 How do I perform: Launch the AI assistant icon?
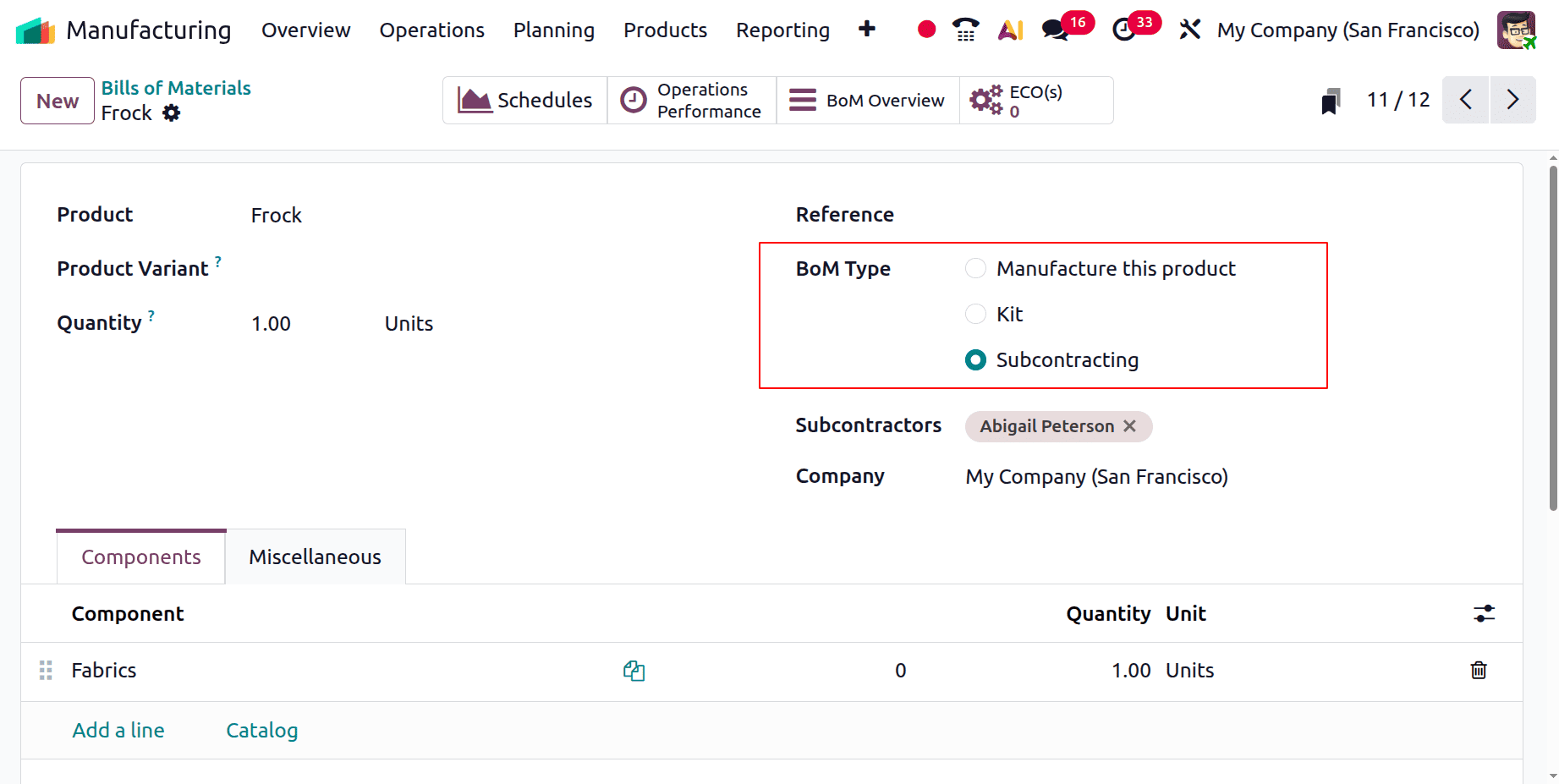coord(1011,30)
